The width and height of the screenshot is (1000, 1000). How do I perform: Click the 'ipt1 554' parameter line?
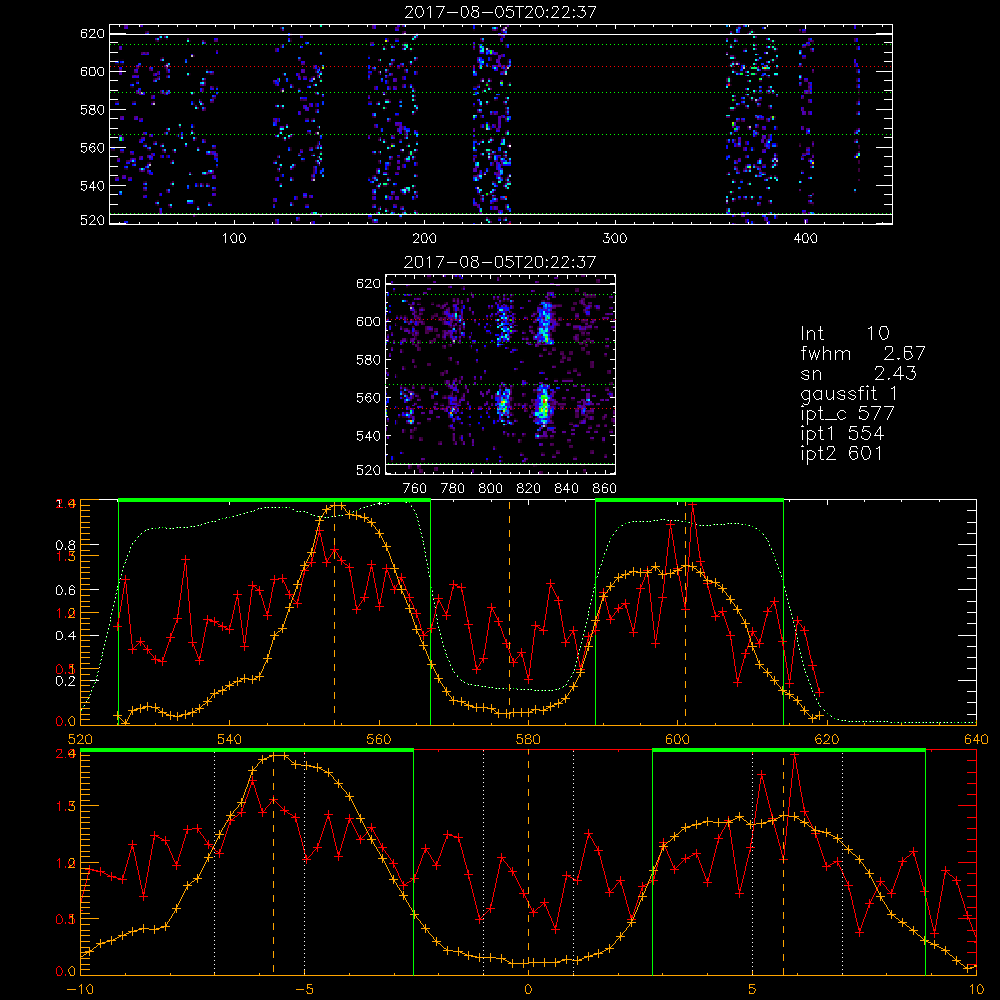pos(842,434)
